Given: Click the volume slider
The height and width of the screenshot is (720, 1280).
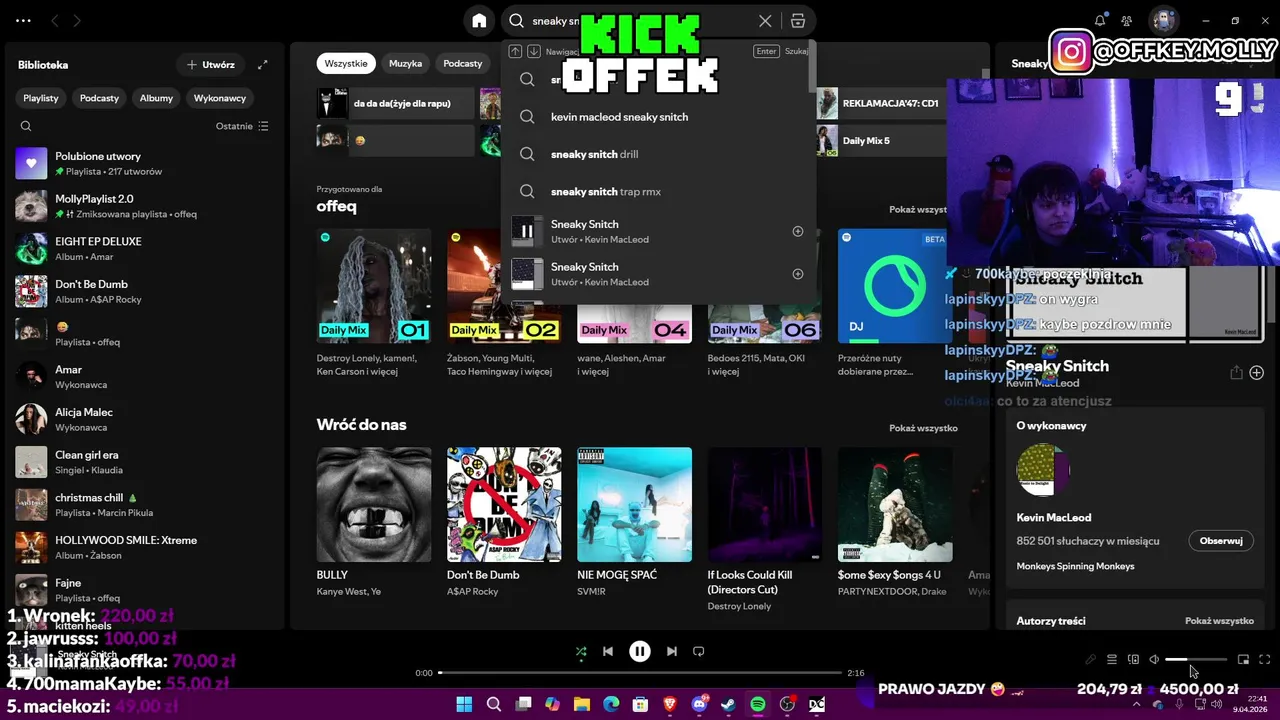Looking at the screenshot, I should point(1196,660).
